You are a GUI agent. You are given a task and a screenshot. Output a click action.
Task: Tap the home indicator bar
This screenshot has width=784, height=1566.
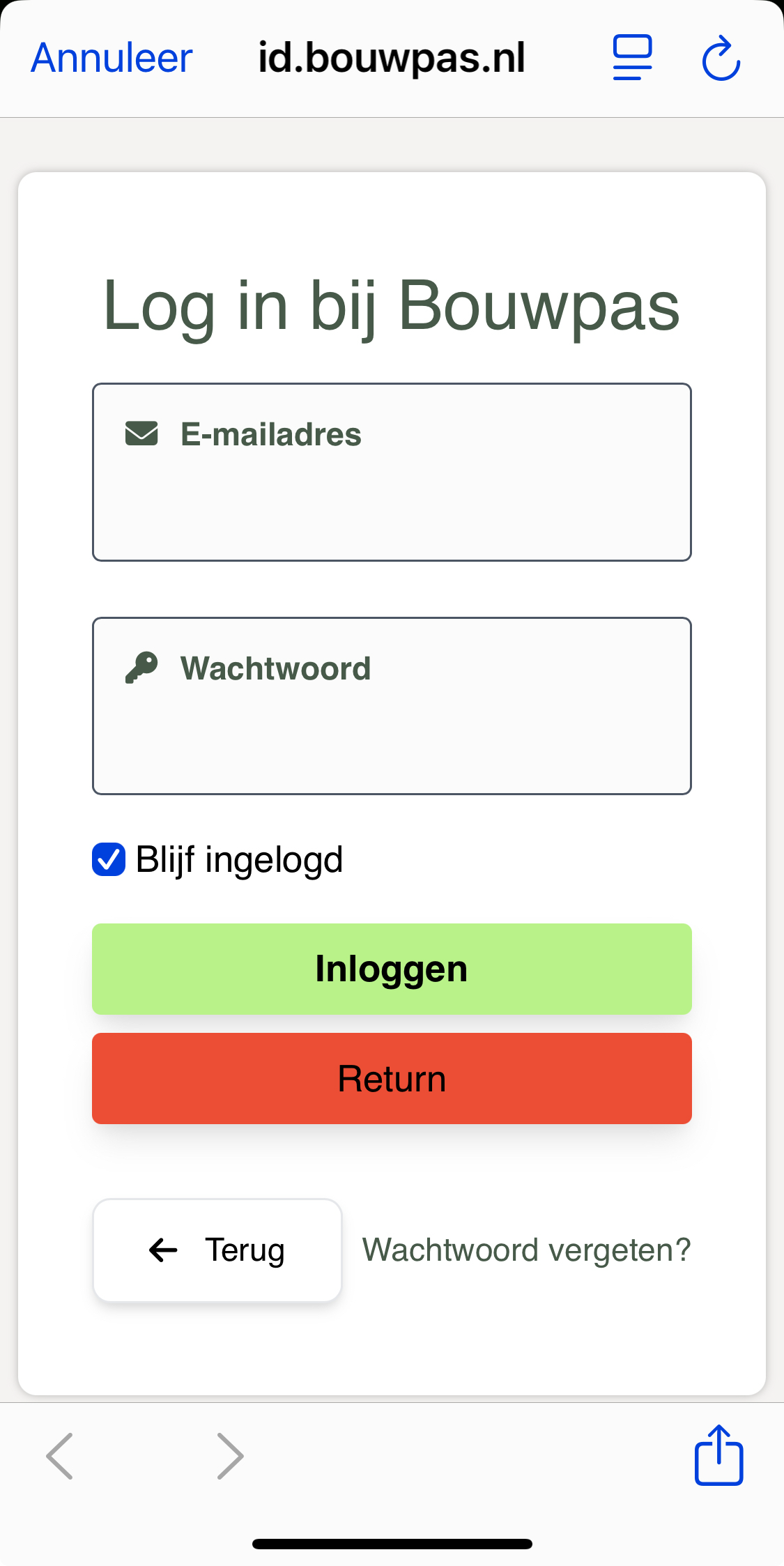[392, 1544]
